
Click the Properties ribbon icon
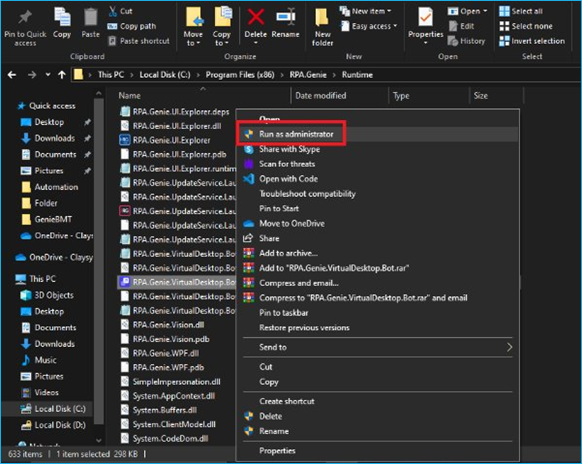tap(425, 17)
